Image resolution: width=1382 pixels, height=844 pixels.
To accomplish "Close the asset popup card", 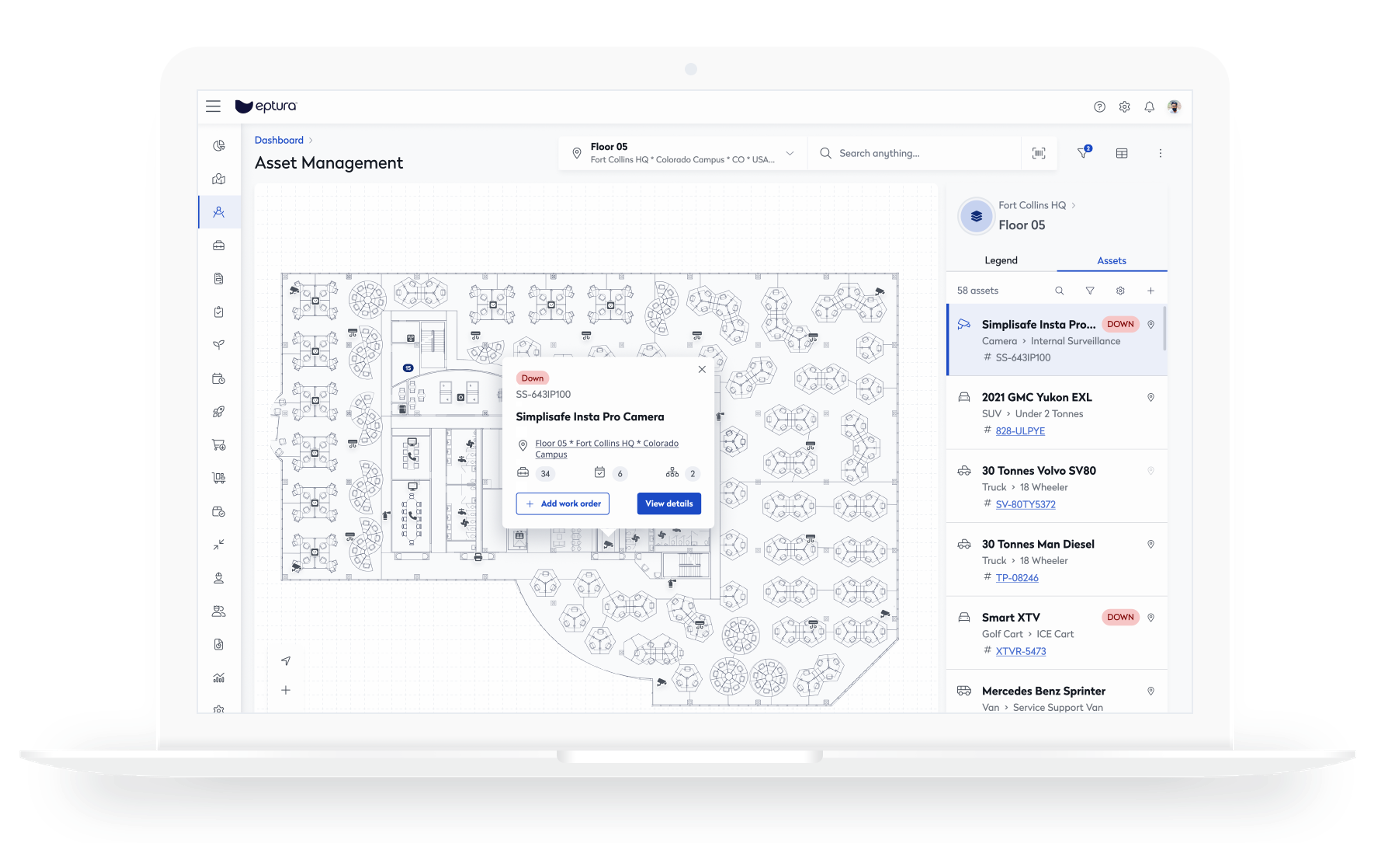I will click(702, 369).
